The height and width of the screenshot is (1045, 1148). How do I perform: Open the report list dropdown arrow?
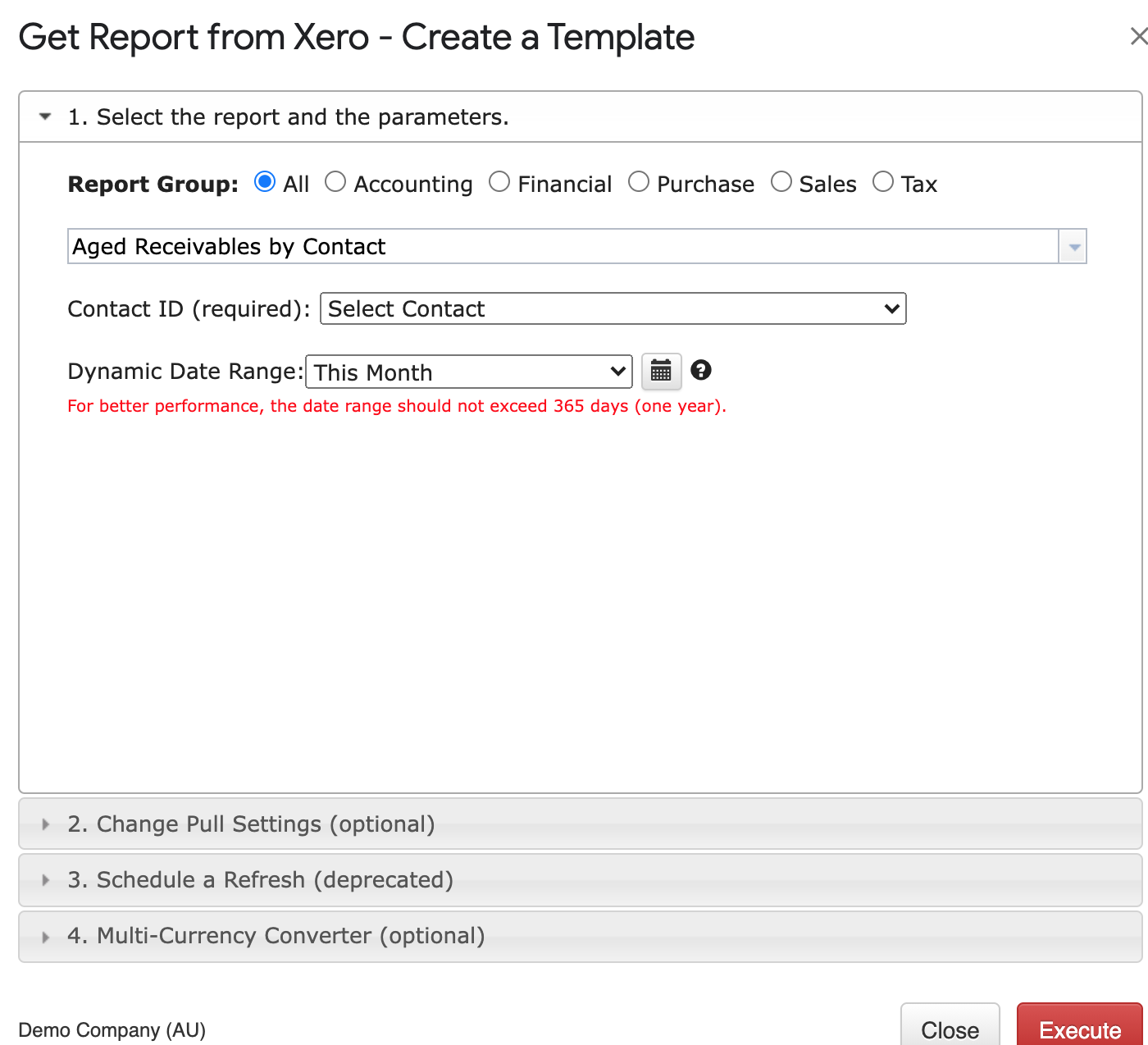click(1073, 247)
